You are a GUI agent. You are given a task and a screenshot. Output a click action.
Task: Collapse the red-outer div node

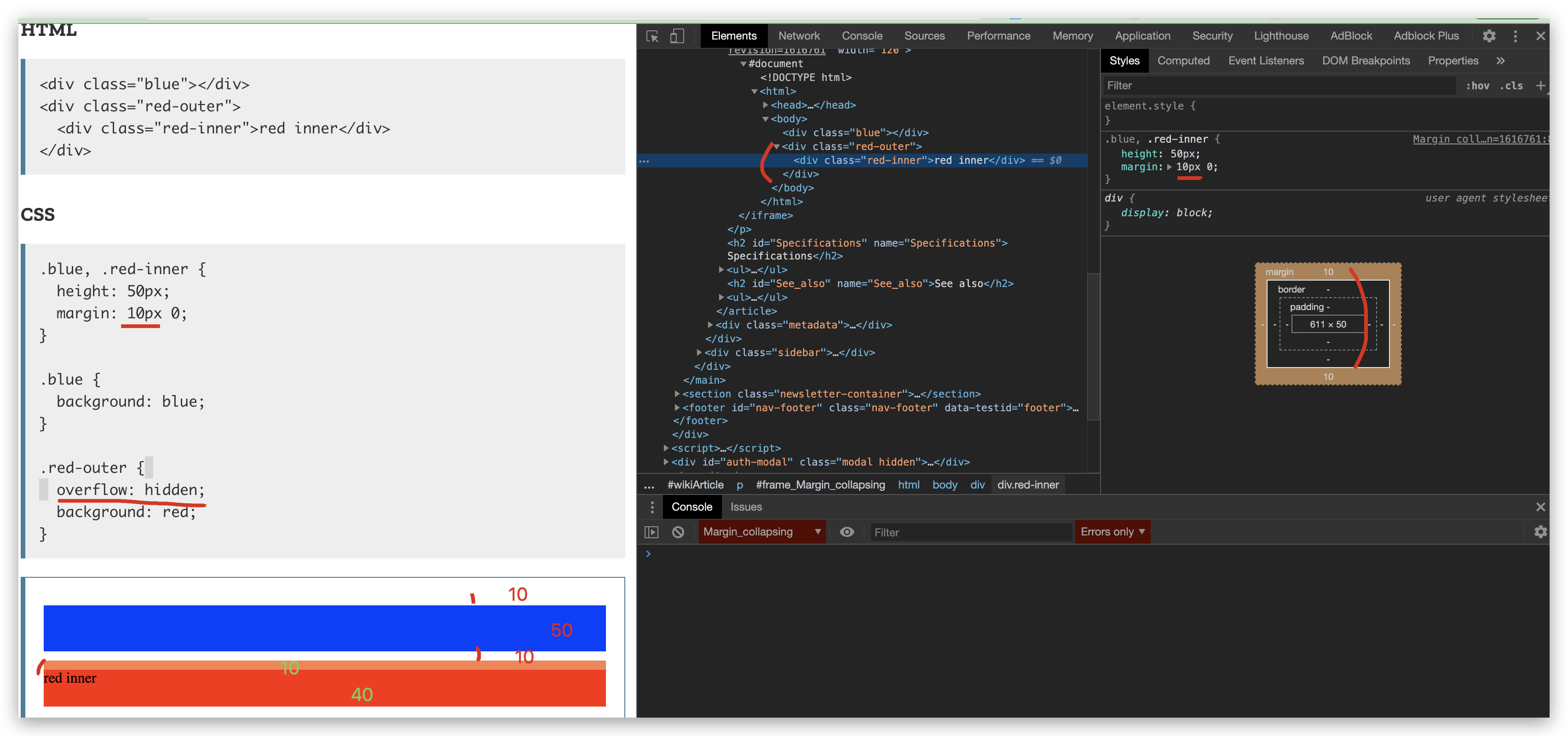777,147
